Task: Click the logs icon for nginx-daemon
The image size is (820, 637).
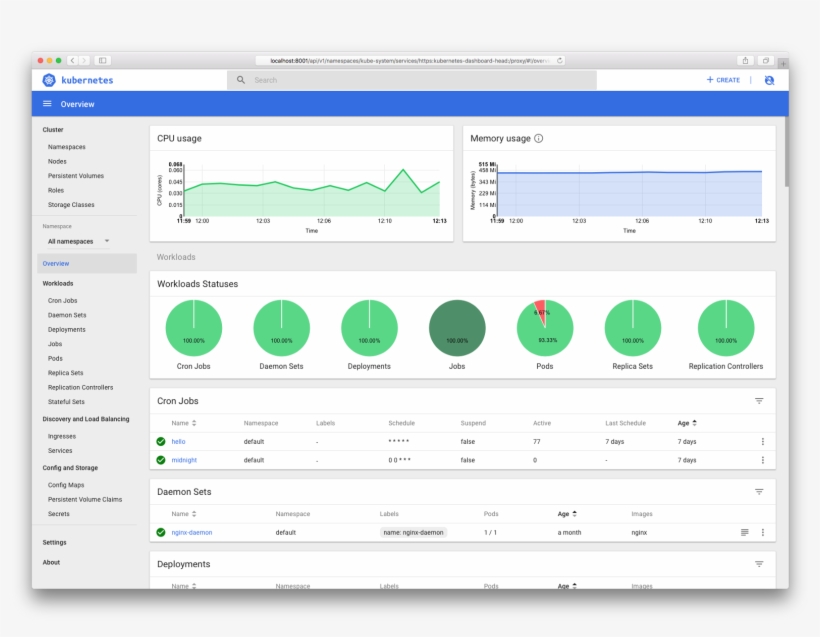Action: (x=744, y=531)
